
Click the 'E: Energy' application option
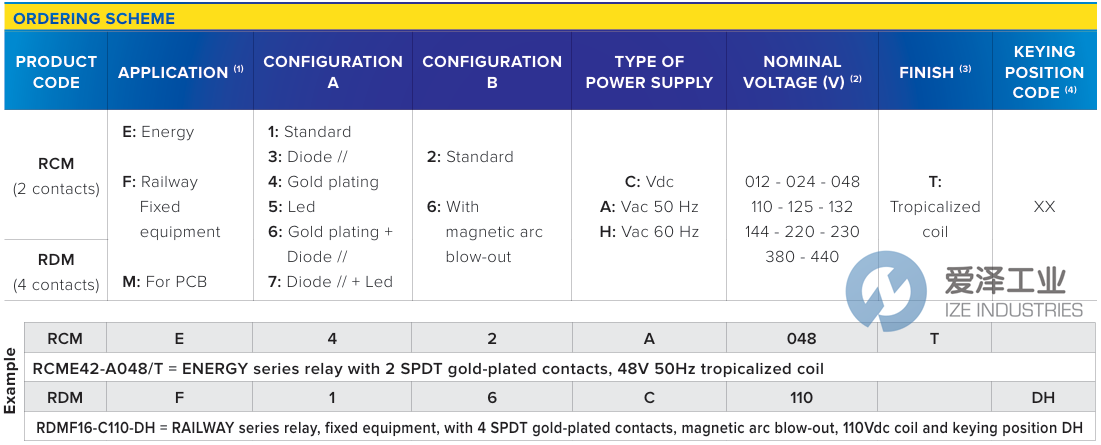click(x=158, y=132)
